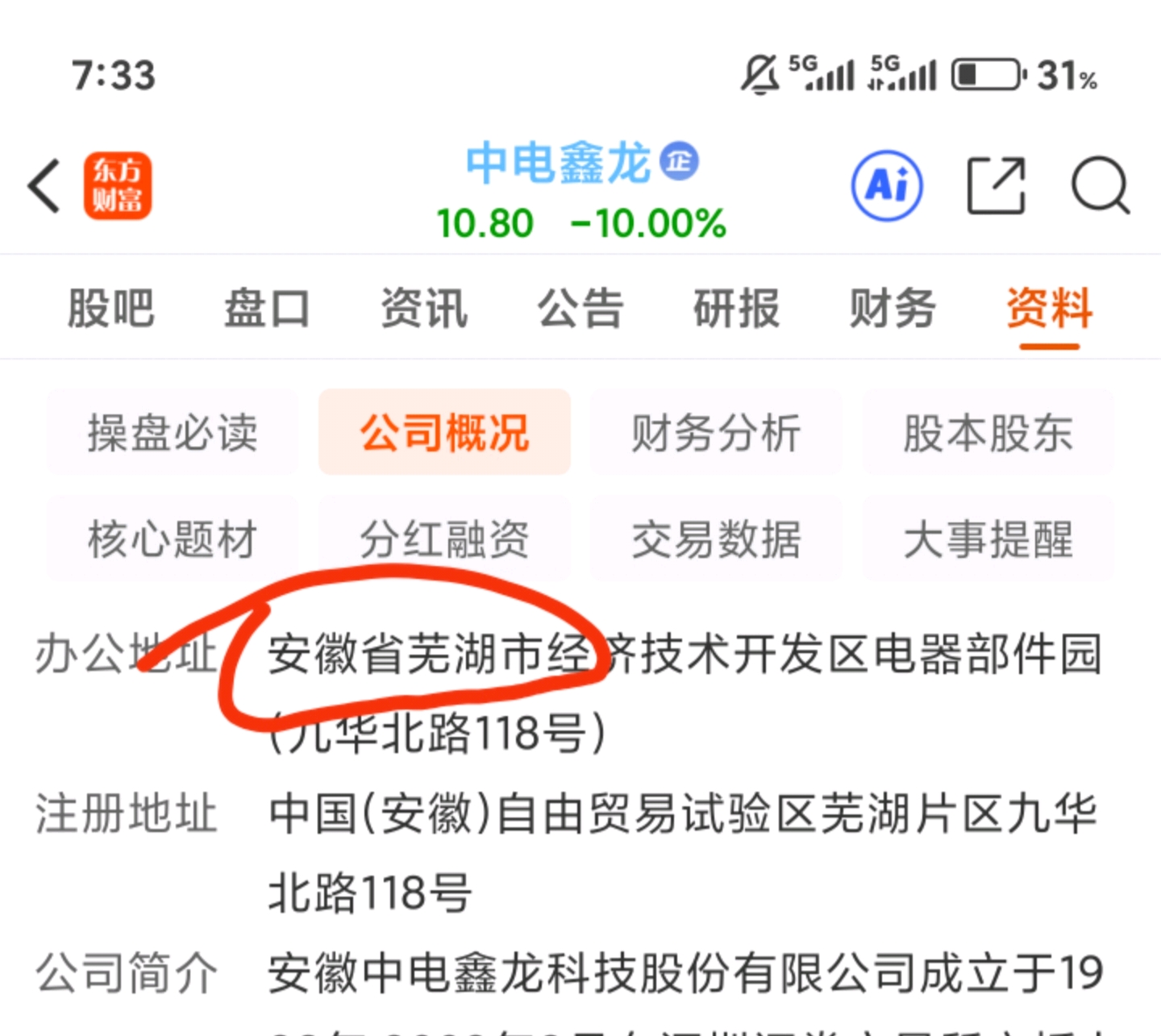Tap the share export icon
Screen dimensions: 1161x1036
pos(997,186)
